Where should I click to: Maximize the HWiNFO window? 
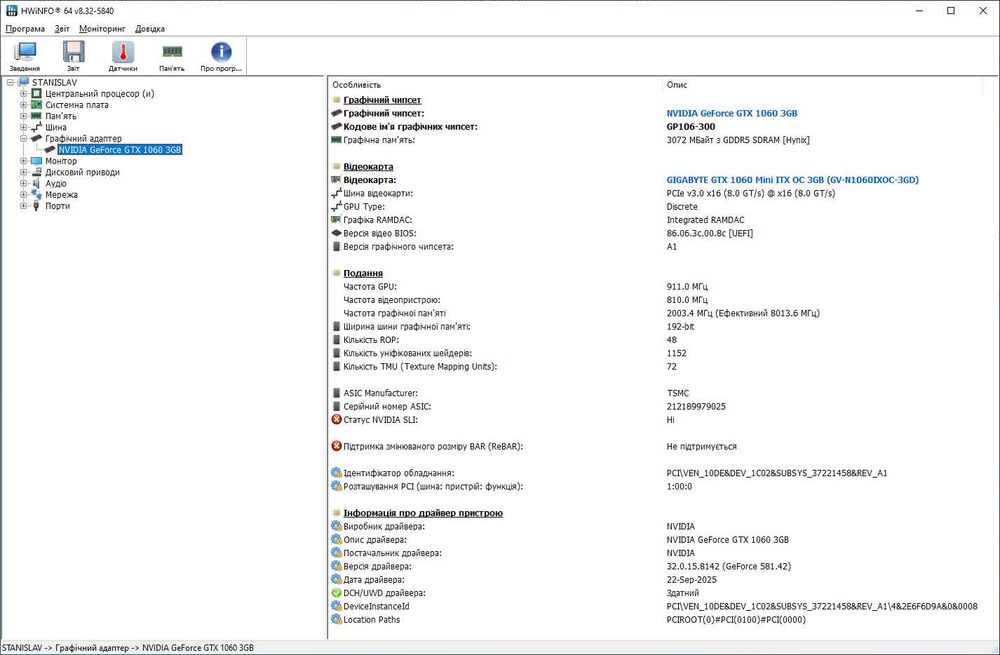pos(951,11)
